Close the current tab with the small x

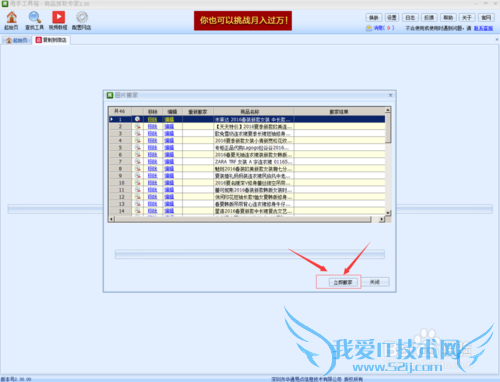(x=497, y=40)
